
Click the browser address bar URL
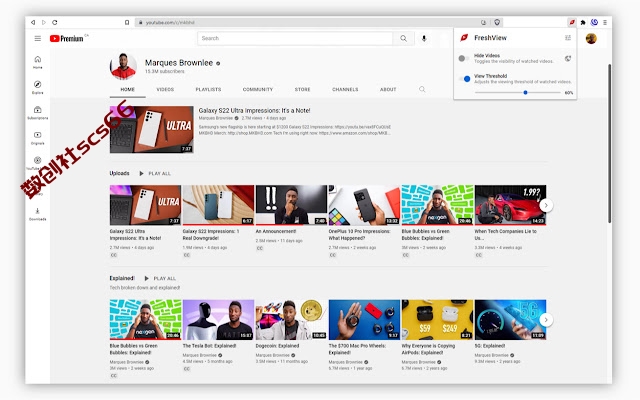pos(170,22)
